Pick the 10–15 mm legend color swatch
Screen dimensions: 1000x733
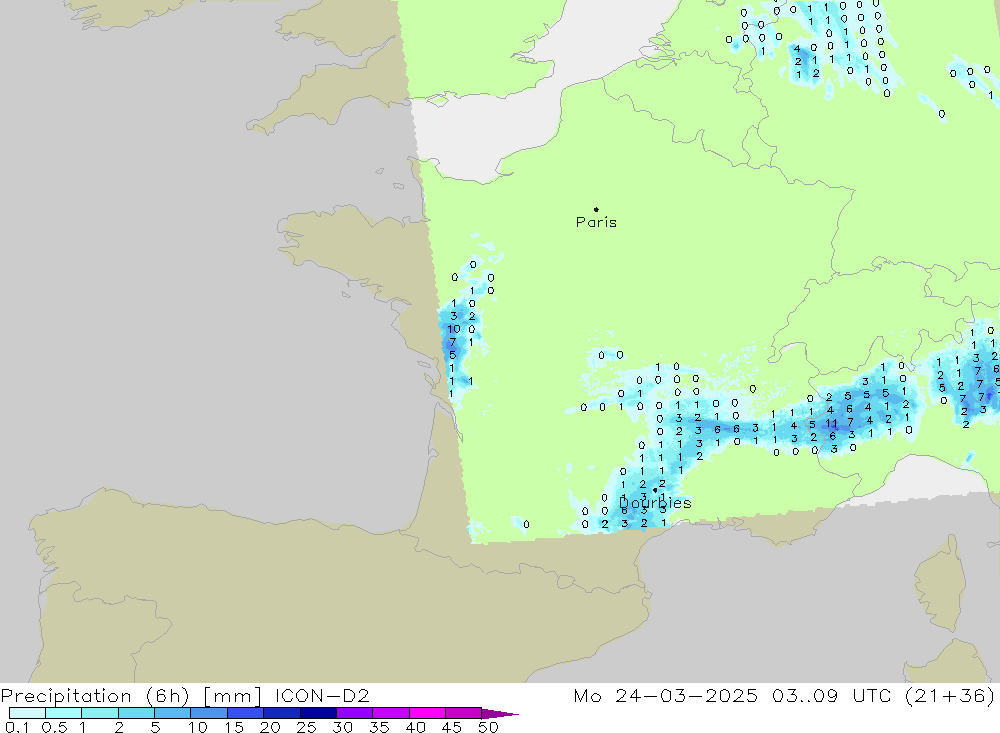[209, 713]
